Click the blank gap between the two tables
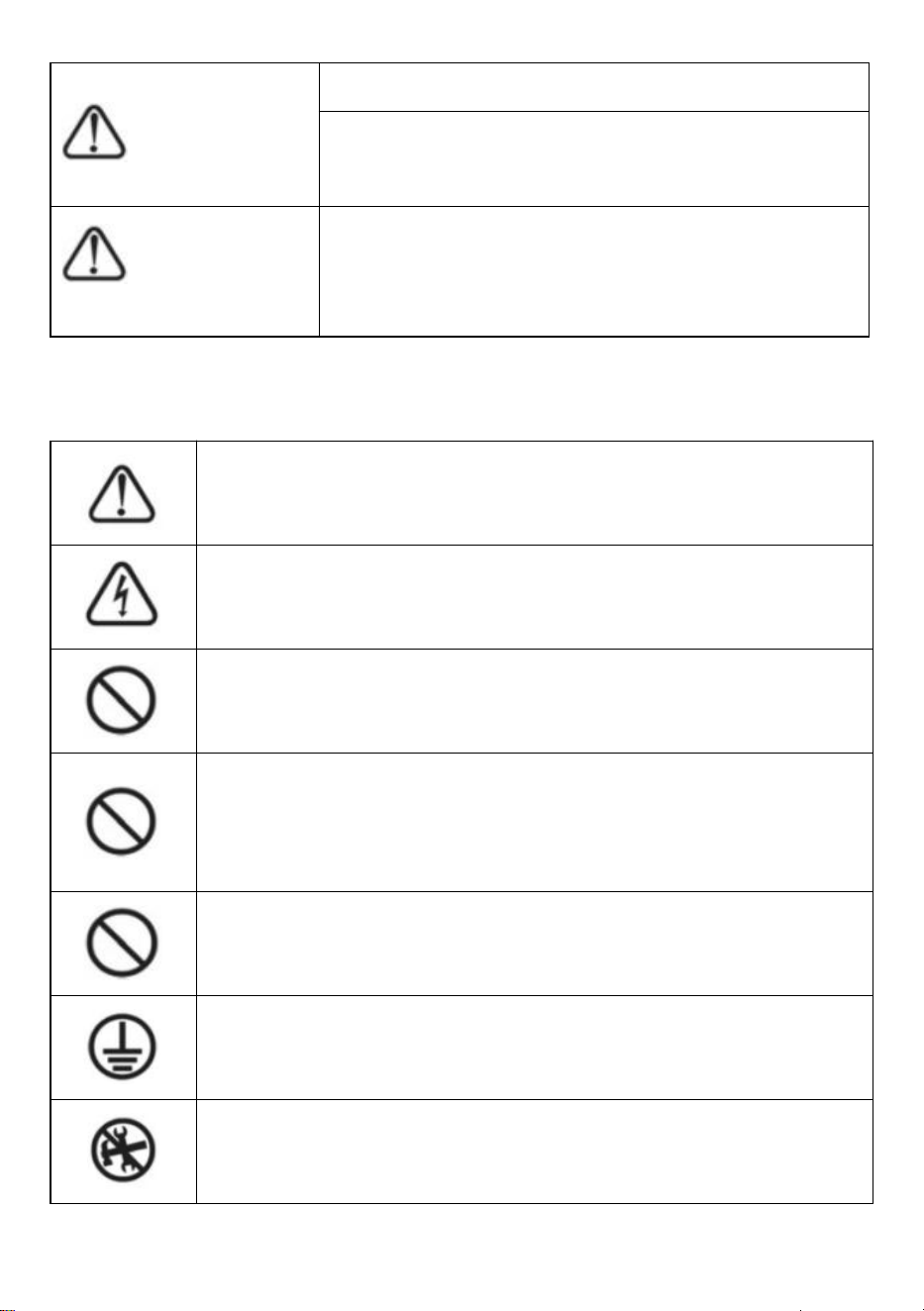The width and height of the screenshot is (924, 1311). click(462, 389)
